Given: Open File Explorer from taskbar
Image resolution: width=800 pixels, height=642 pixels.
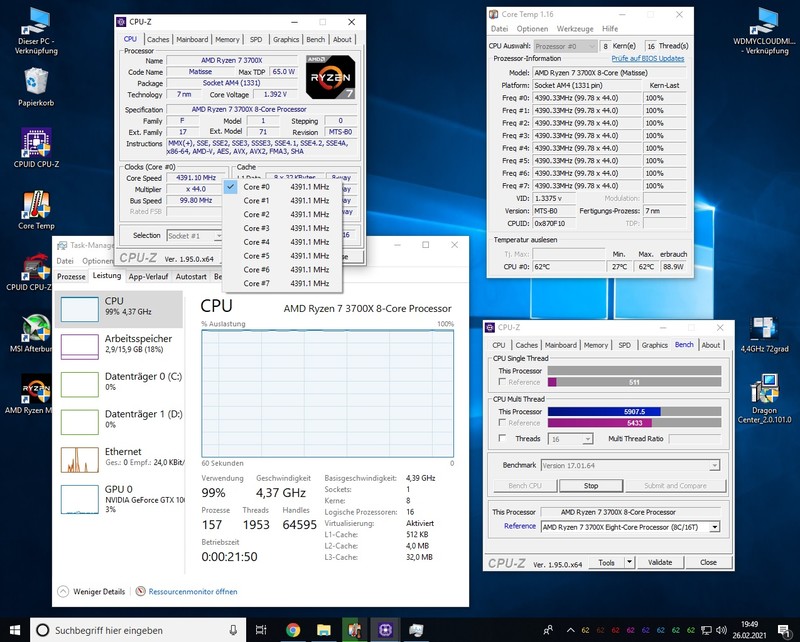Looking at the screenshot, I should pyautogui.click(x=323, y=630).
